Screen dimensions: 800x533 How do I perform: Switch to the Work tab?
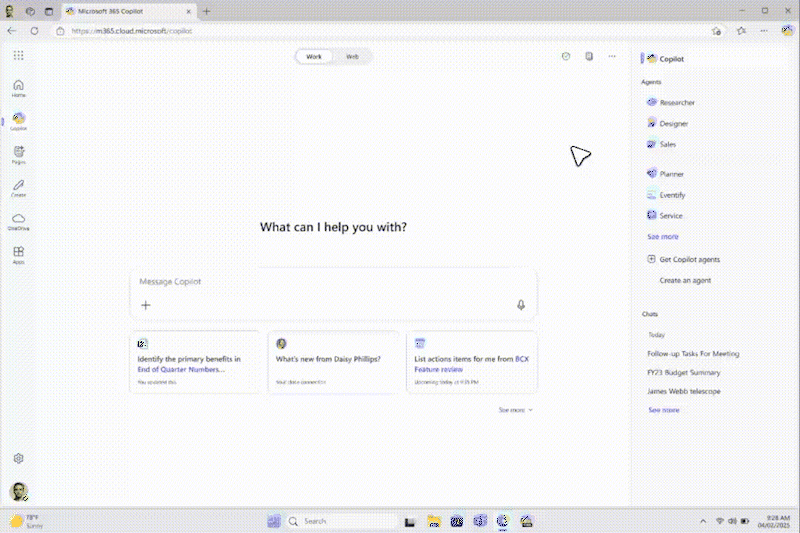click(x=314, y=57)
